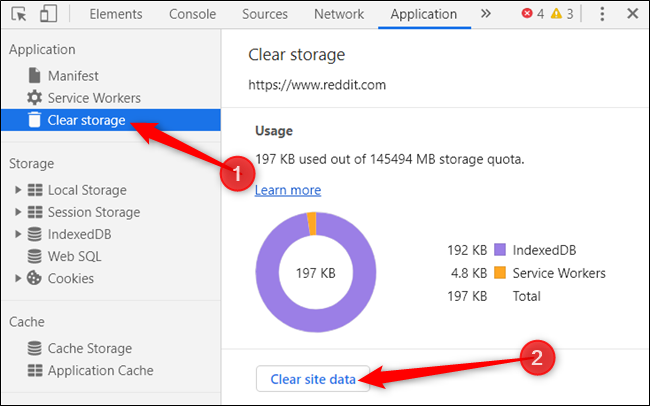Expand the IndexedDB tree node
The width and height of the screenshot is (650, 406).
point(18,234)
